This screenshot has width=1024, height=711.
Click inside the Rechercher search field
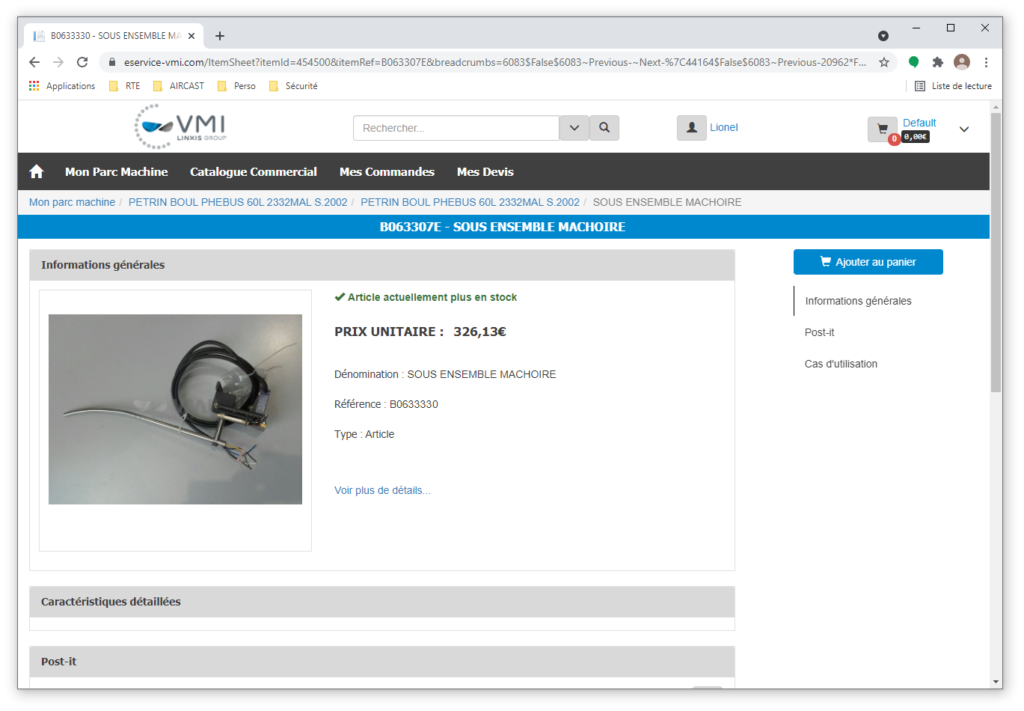coord(455,128)
